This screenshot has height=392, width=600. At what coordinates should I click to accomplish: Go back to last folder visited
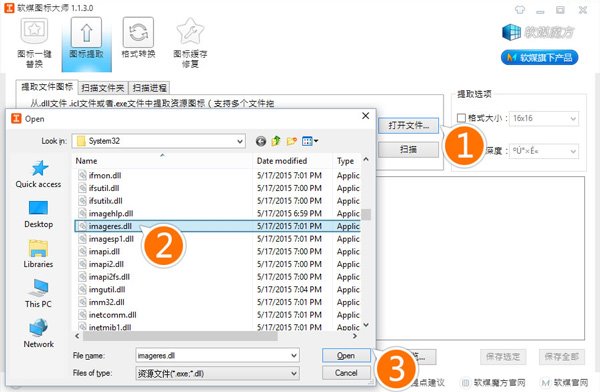tap(261, 141)
